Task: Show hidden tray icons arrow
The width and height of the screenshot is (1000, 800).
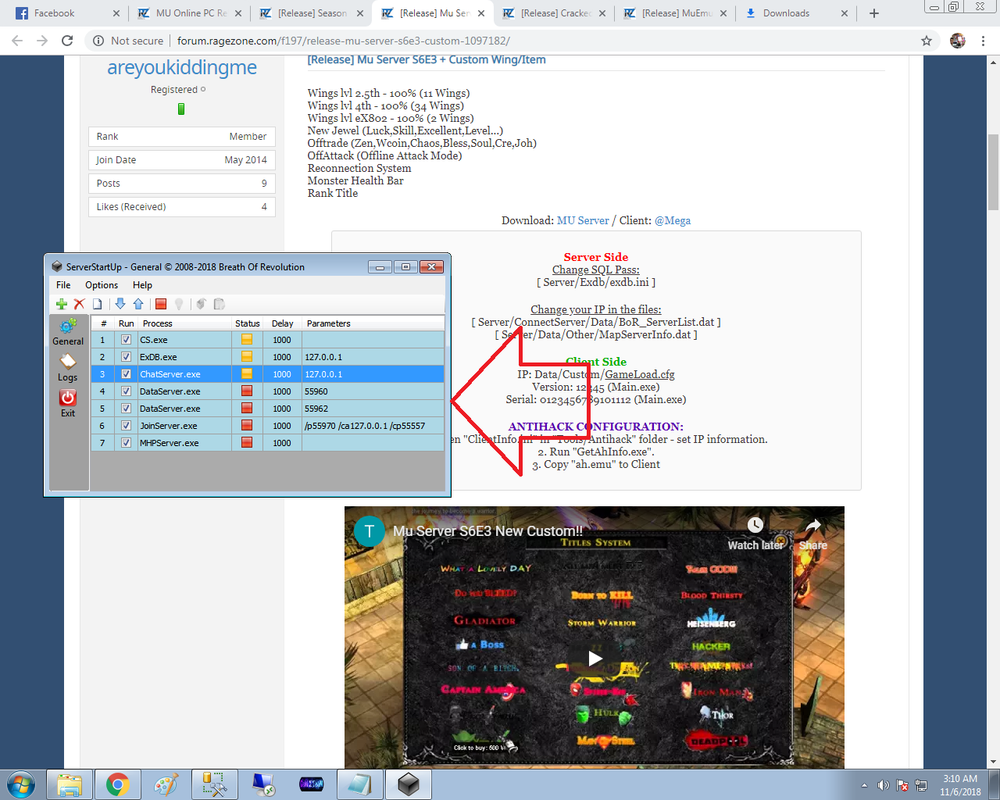Action: (864, 785)
